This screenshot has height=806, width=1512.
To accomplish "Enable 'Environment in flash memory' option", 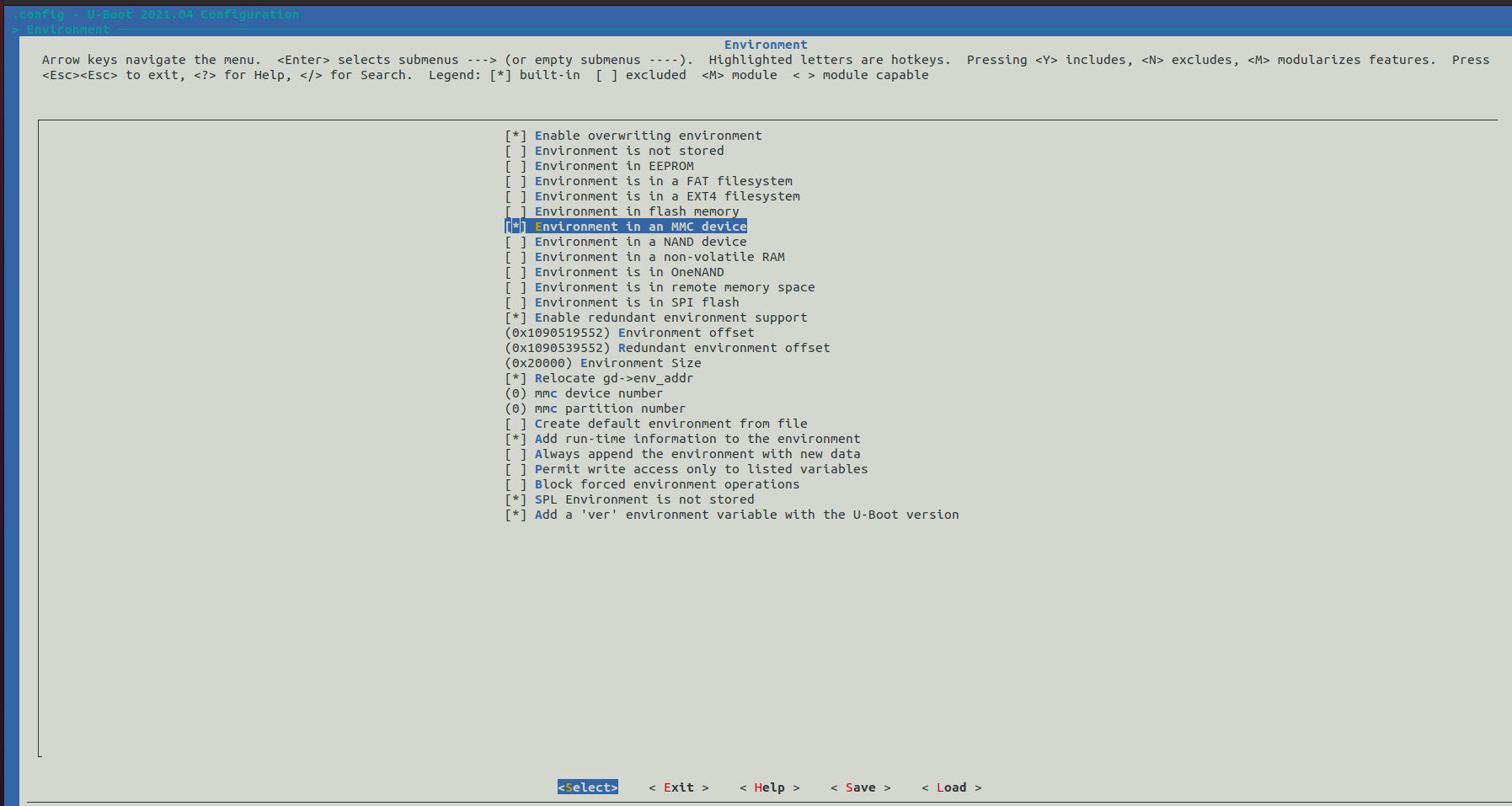I will [x=622, y=211].
